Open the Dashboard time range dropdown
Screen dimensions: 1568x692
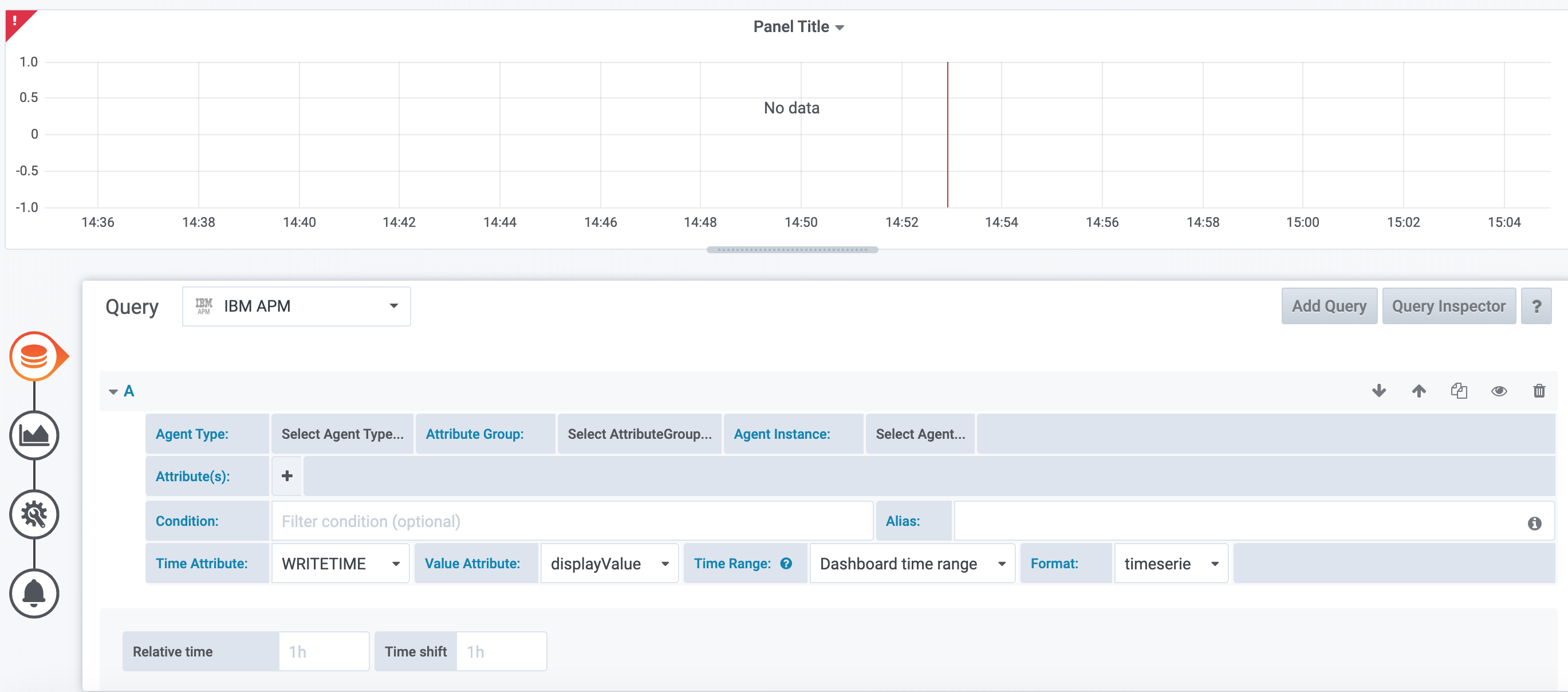tap(912, 564)
